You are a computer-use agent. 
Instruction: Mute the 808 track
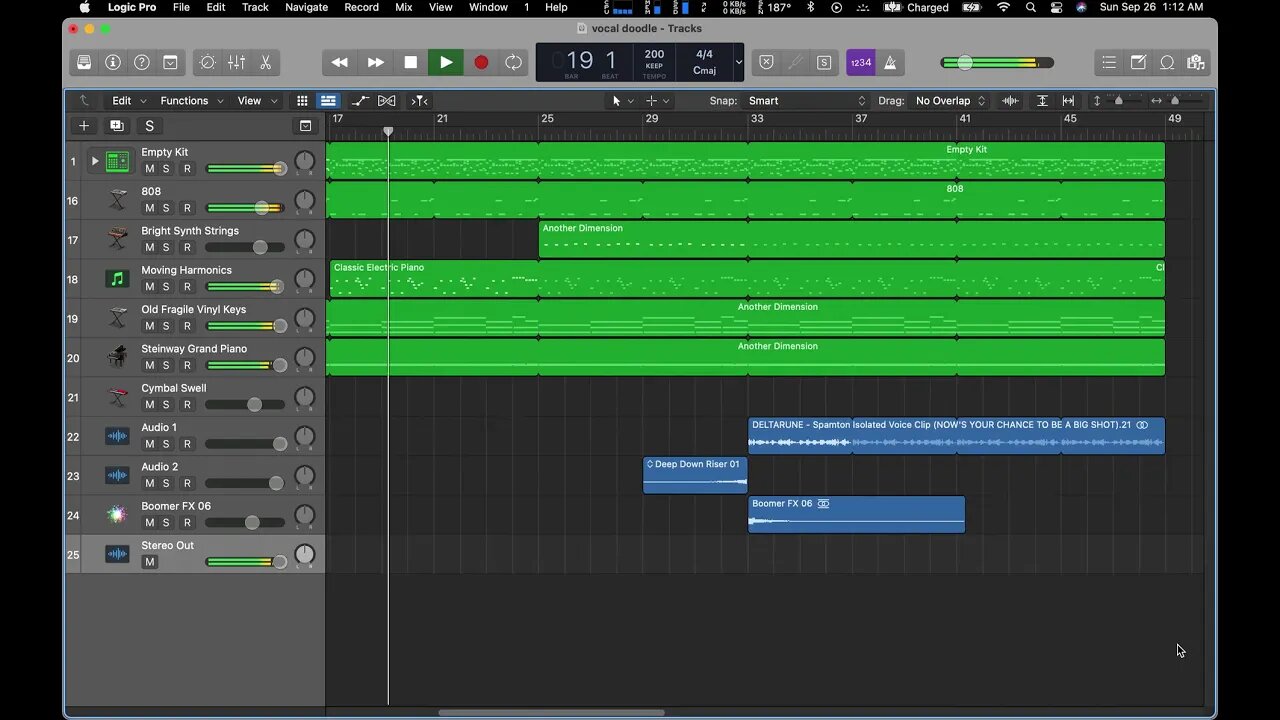pos(150,208)
